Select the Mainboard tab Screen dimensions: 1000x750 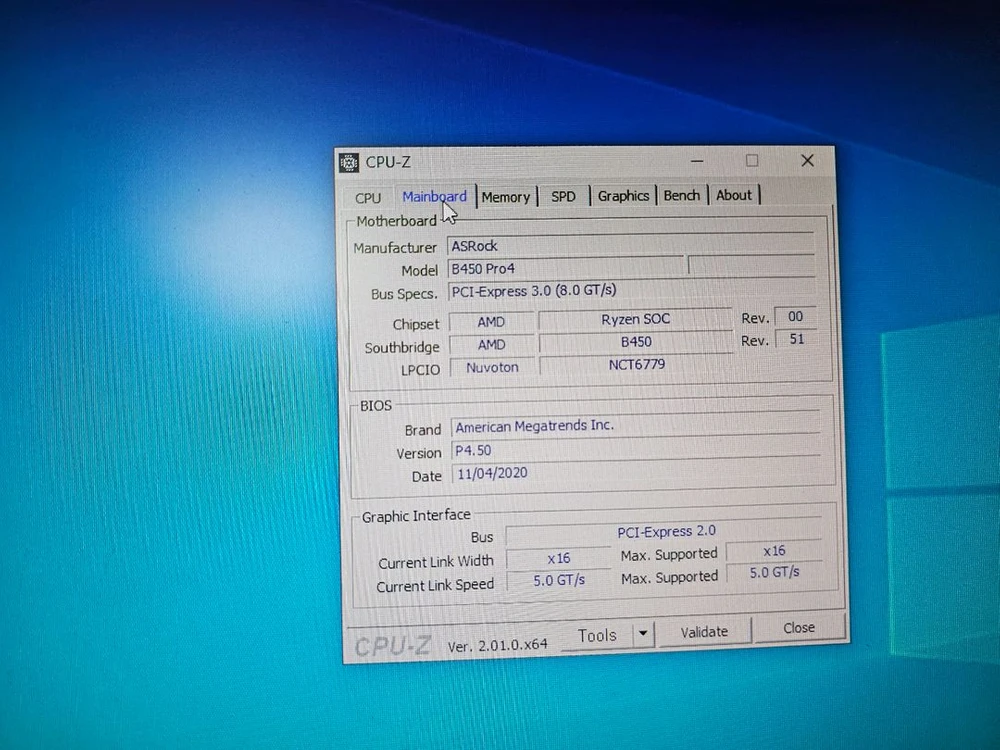coord(434,197)
